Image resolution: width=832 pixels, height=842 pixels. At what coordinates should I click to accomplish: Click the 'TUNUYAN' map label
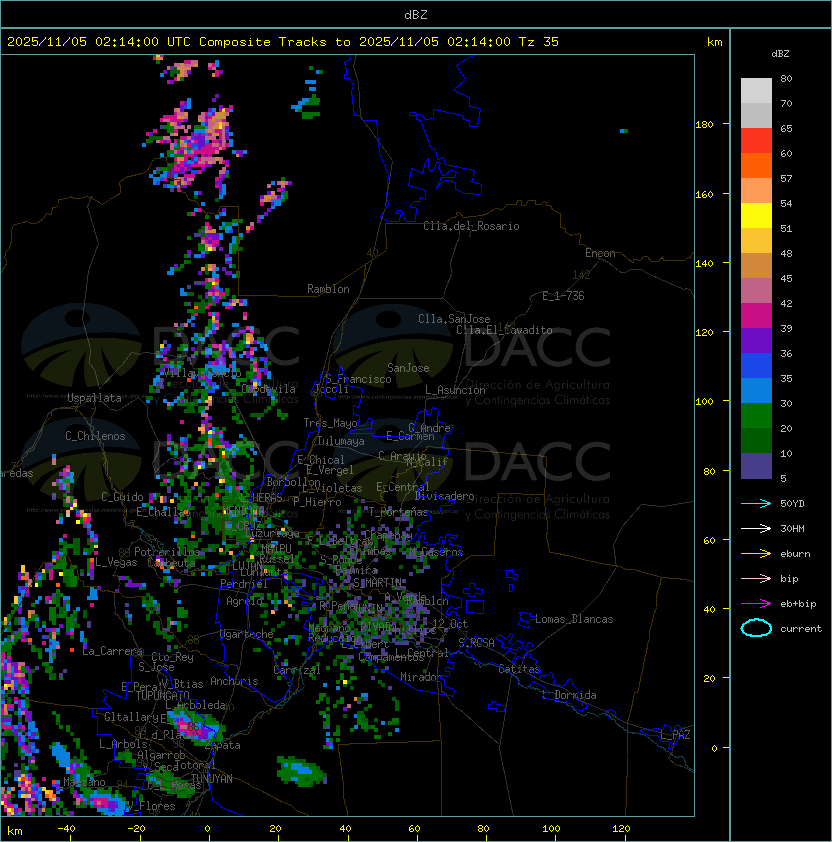tap(211, 778)
